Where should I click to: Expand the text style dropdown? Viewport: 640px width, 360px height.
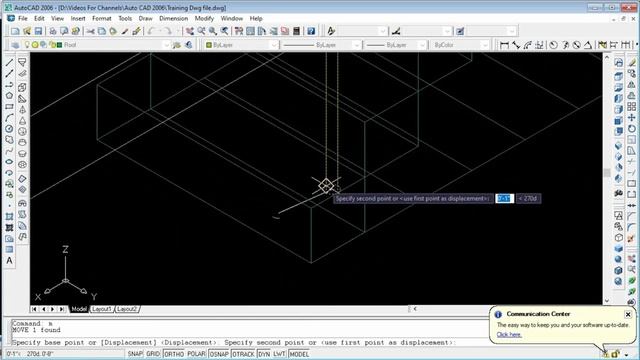click(x=382, y=31)
